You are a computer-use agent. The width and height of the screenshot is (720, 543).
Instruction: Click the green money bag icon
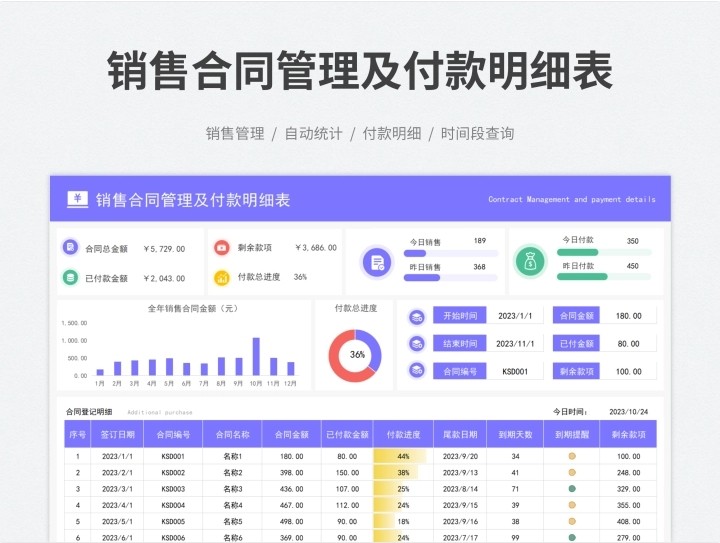(530, 262)
